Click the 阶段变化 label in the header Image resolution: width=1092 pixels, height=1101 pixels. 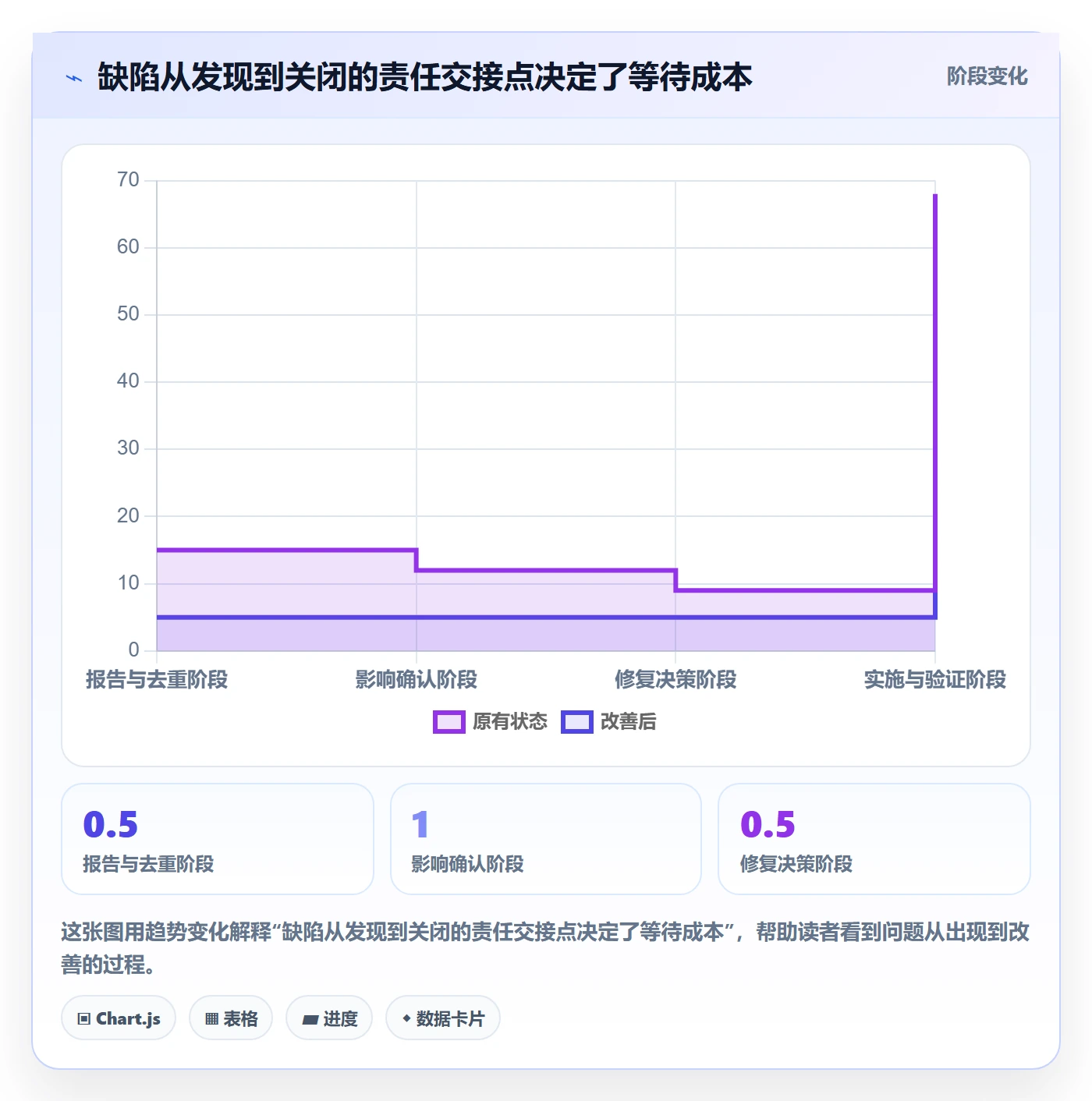point(987,76)
